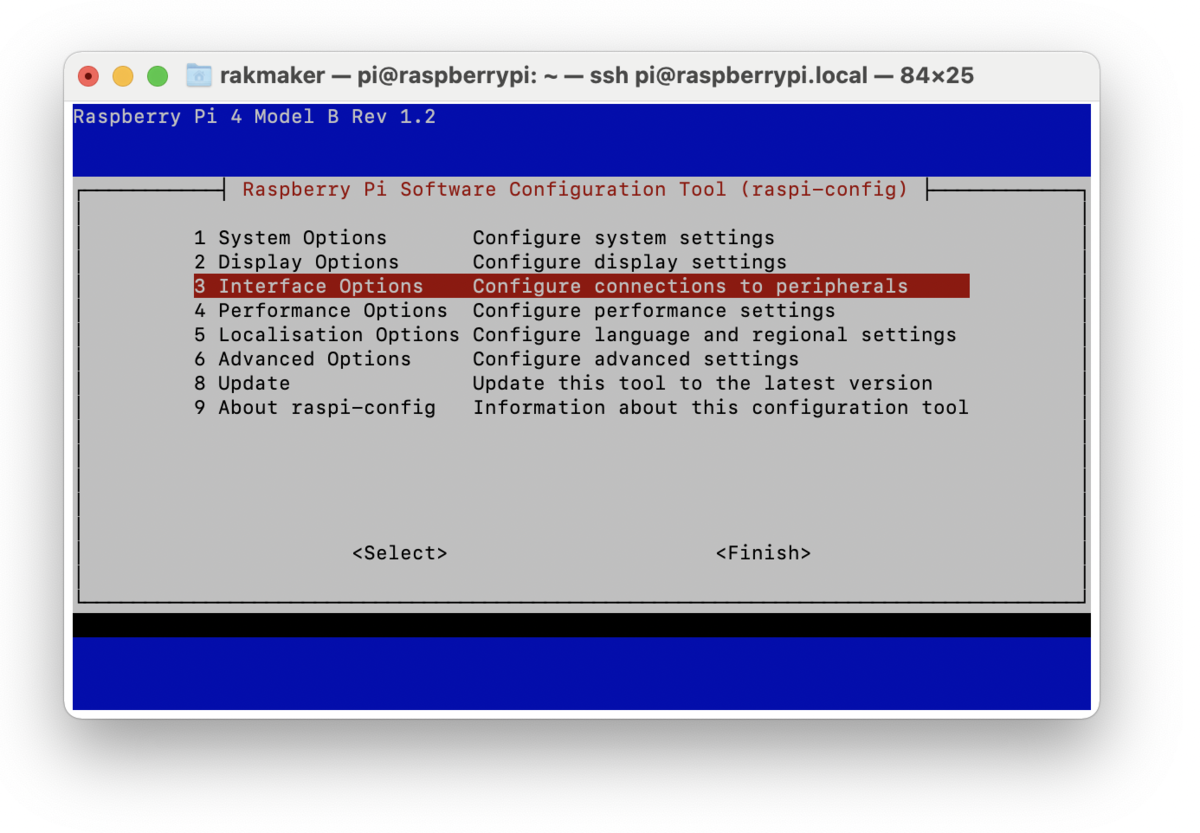Click 'Configure display settings' description
Image resolution: width=1200 pixels, height=833 pixels.
point(629,262)
